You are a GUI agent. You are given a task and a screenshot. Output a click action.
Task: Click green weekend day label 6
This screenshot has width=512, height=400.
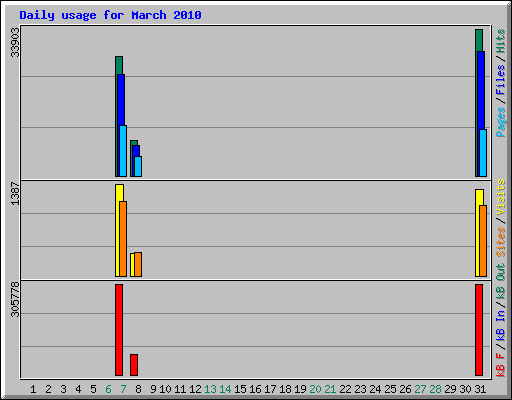108,389
